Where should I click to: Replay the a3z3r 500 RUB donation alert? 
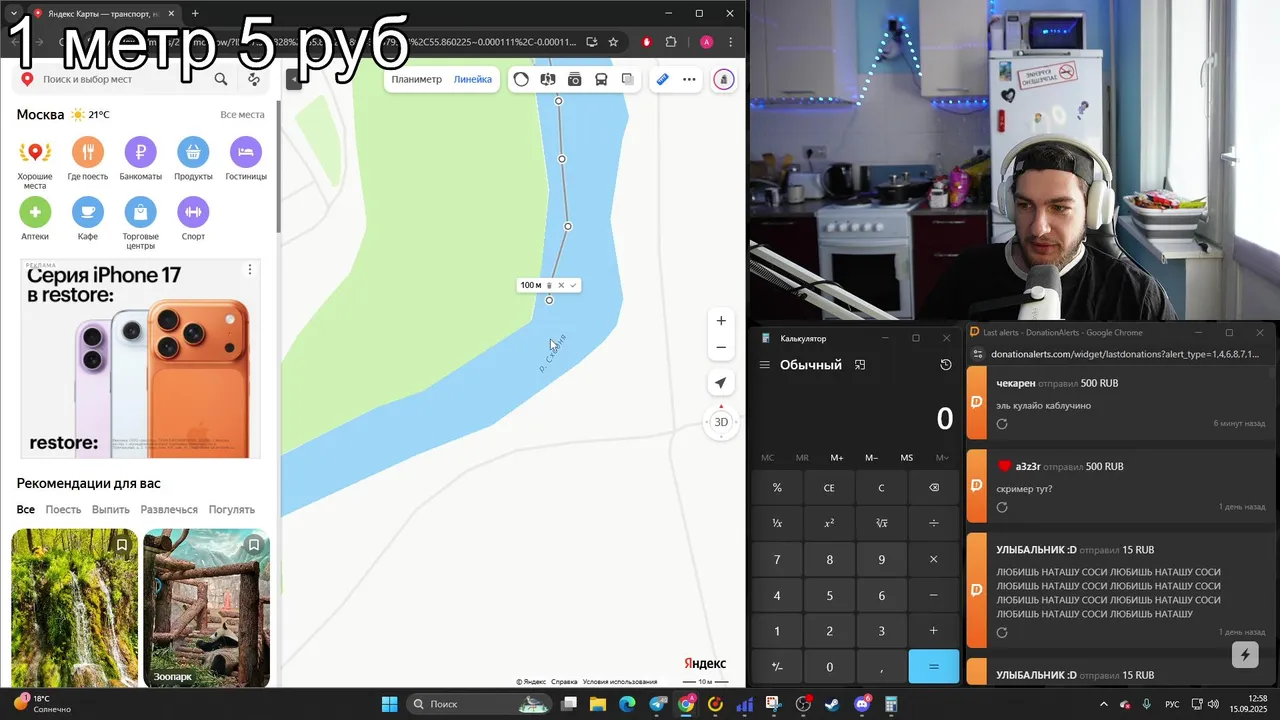click(1002, 507)
